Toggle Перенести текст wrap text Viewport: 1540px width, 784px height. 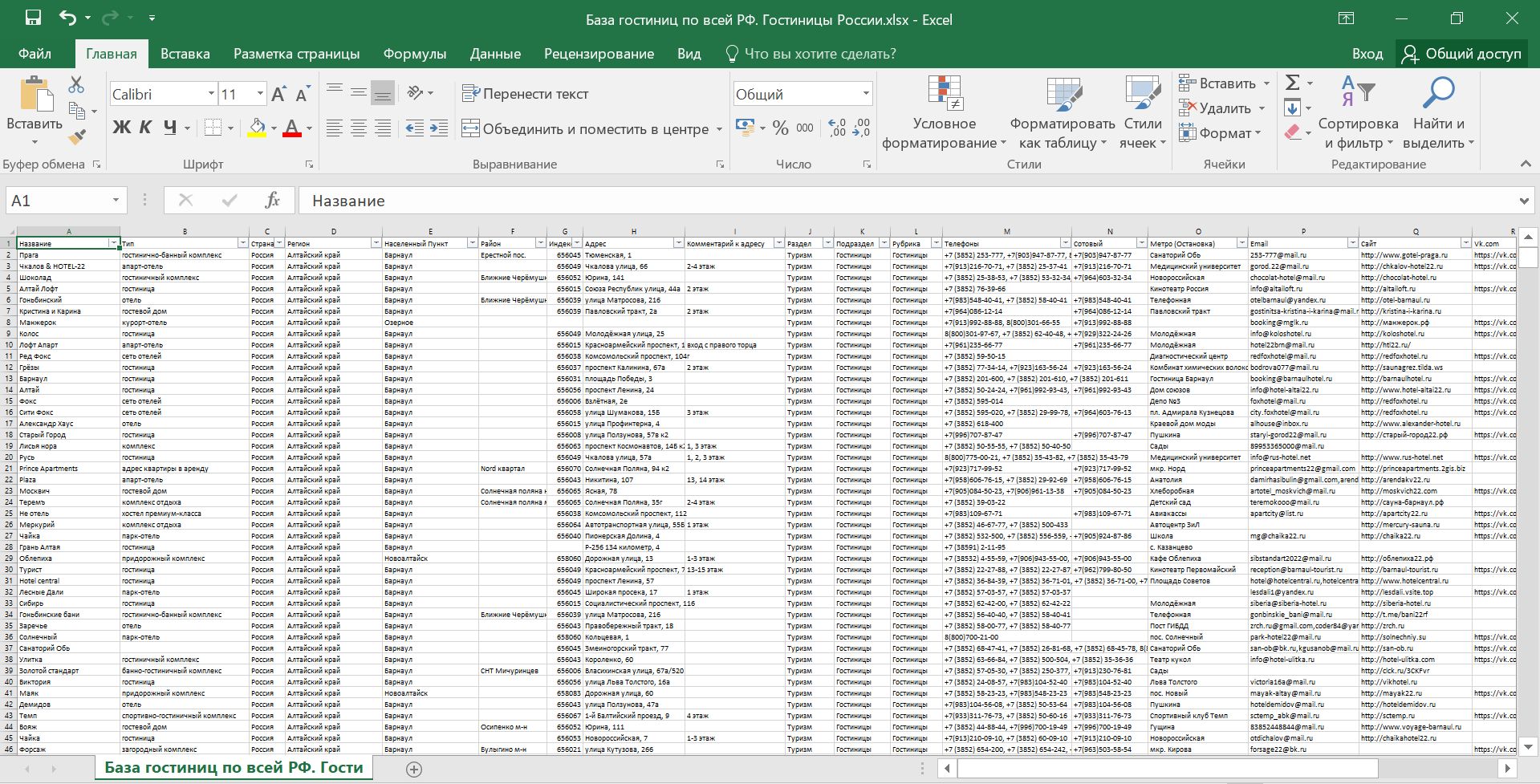[x=526, y=94]
